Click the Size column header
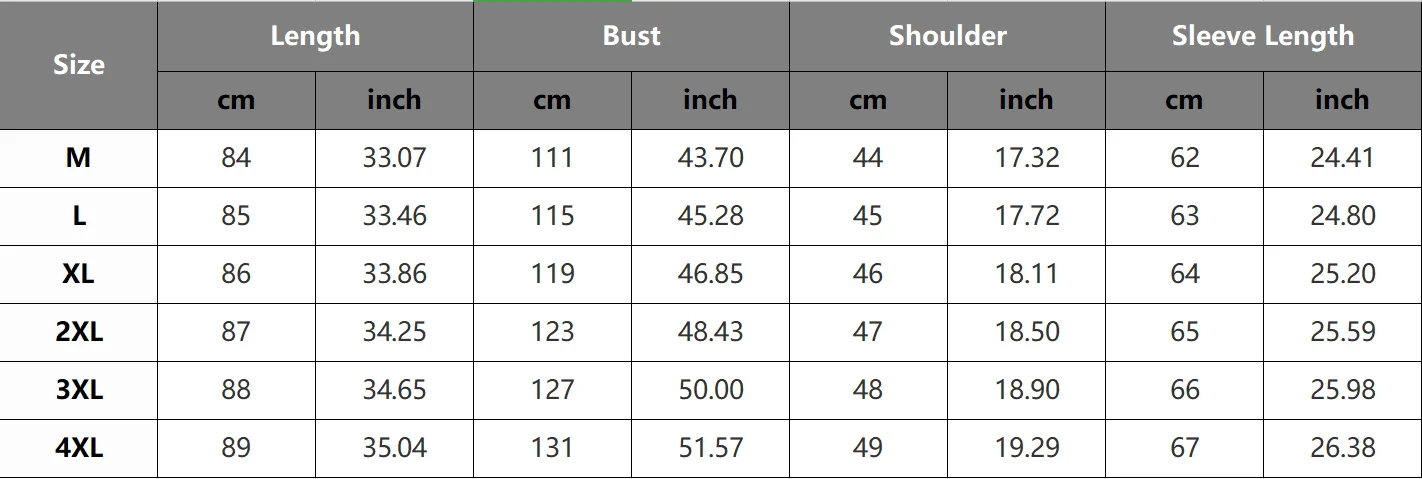Viewport: 1422px width, 479px height. click(78, 65)
